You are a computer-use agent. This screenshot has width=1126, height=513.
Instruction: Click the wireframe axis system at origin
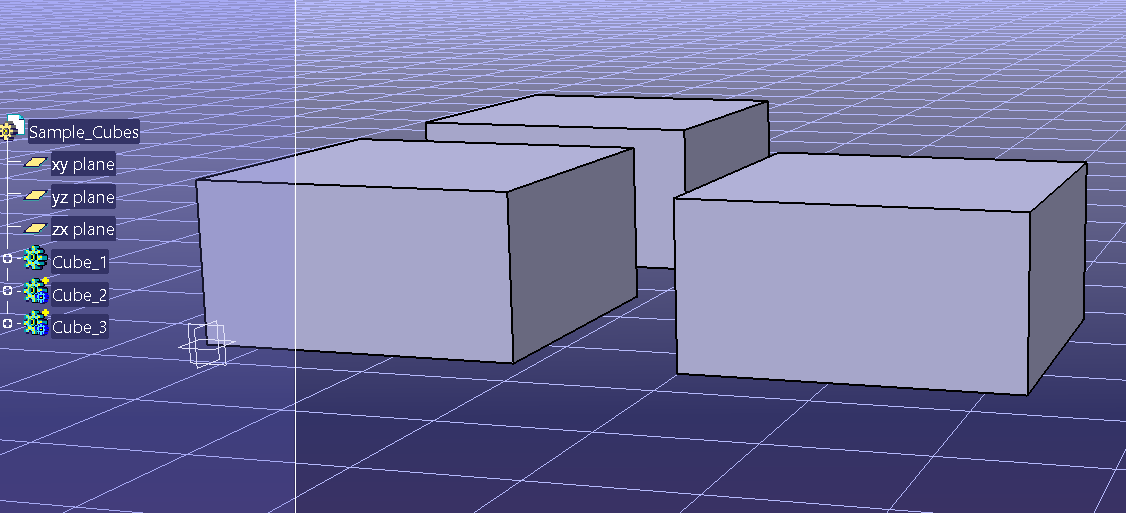[207, 343]
